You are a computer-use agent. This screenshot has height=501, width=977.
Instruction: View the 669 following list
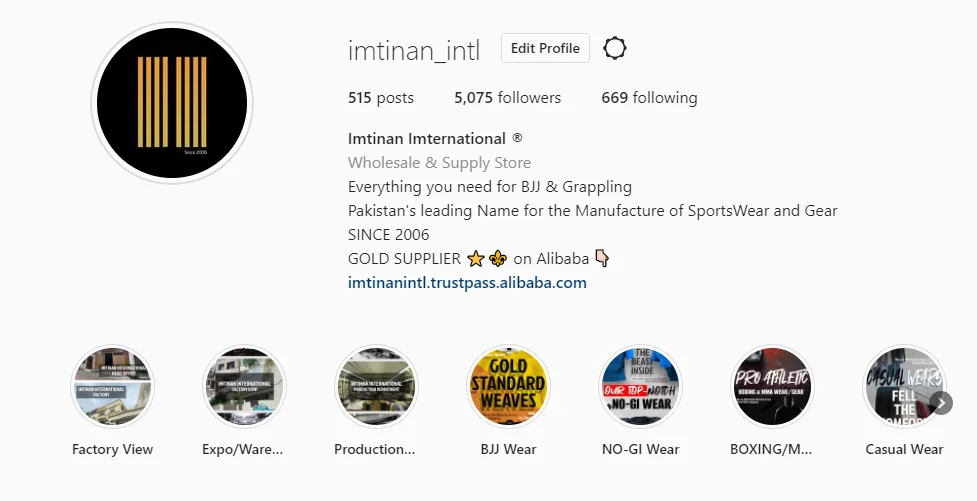pos(649,98)
